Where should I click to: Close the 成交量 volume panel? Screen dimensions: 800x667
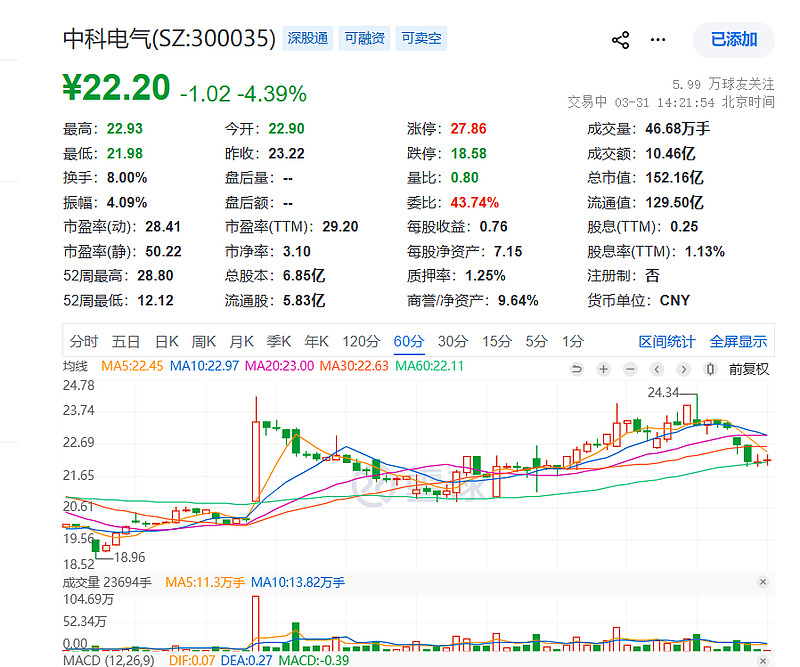(763, 582)
